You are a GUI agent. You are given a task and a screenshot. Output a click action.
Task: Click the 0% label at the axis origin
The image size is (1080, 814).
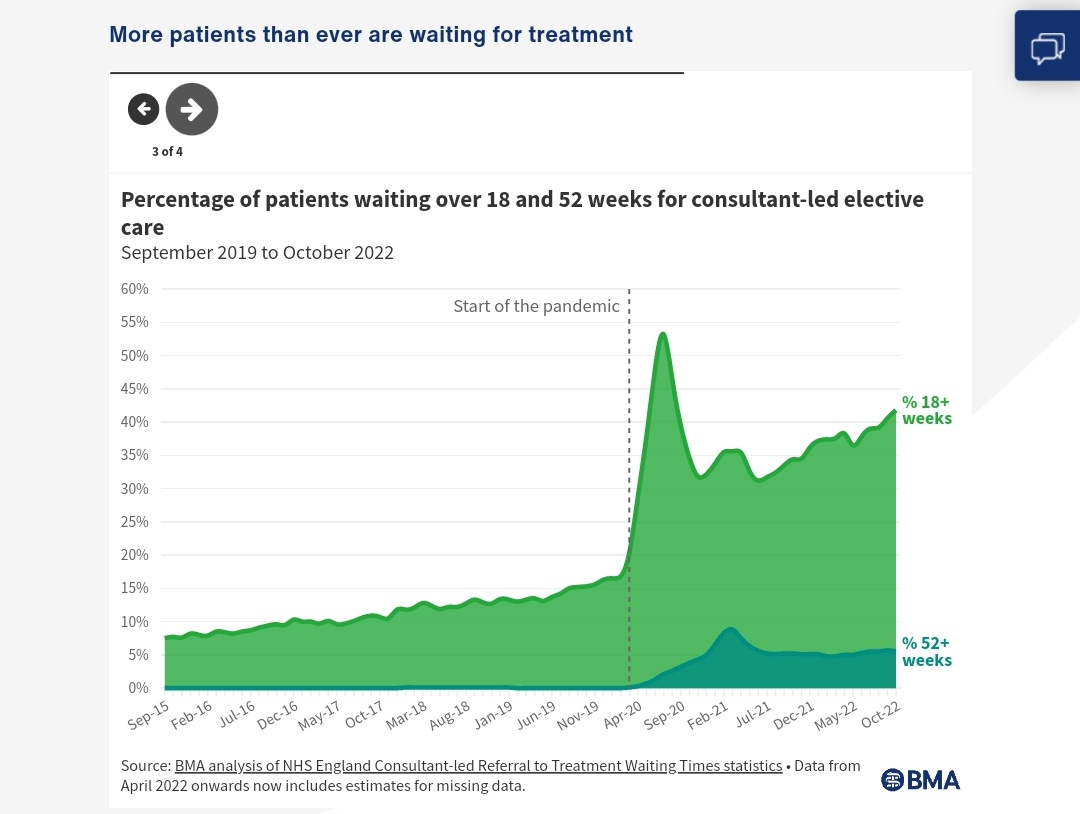tap(139, 687)
